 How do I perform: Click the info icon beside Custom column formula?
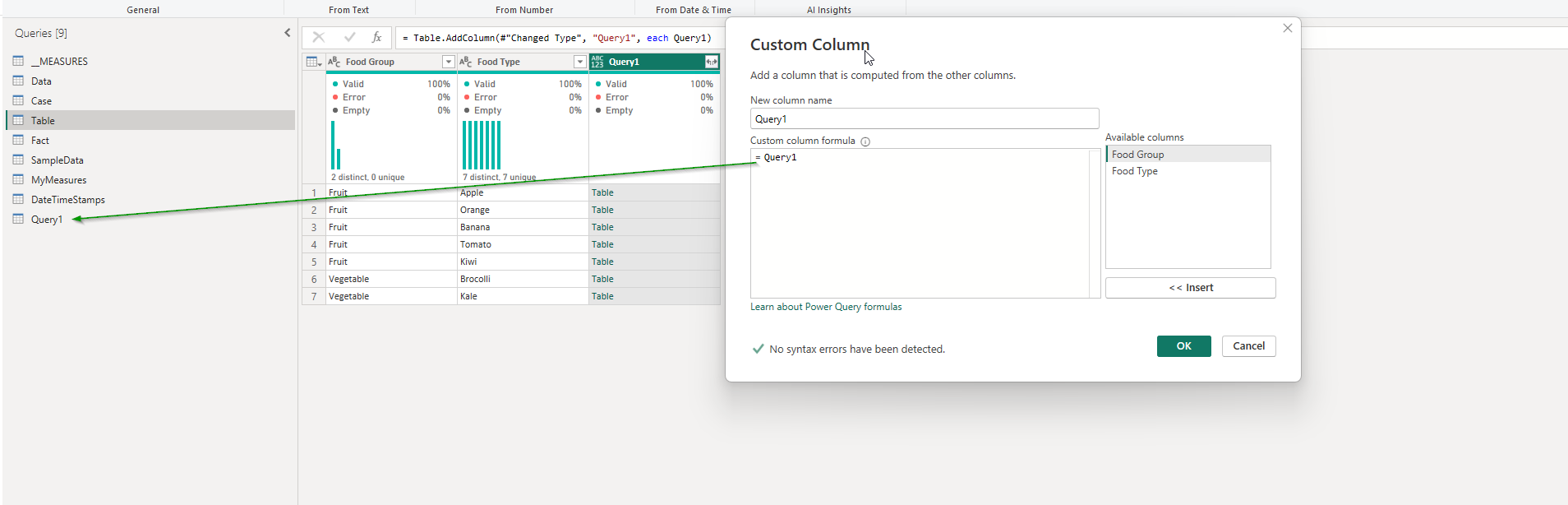865,141
